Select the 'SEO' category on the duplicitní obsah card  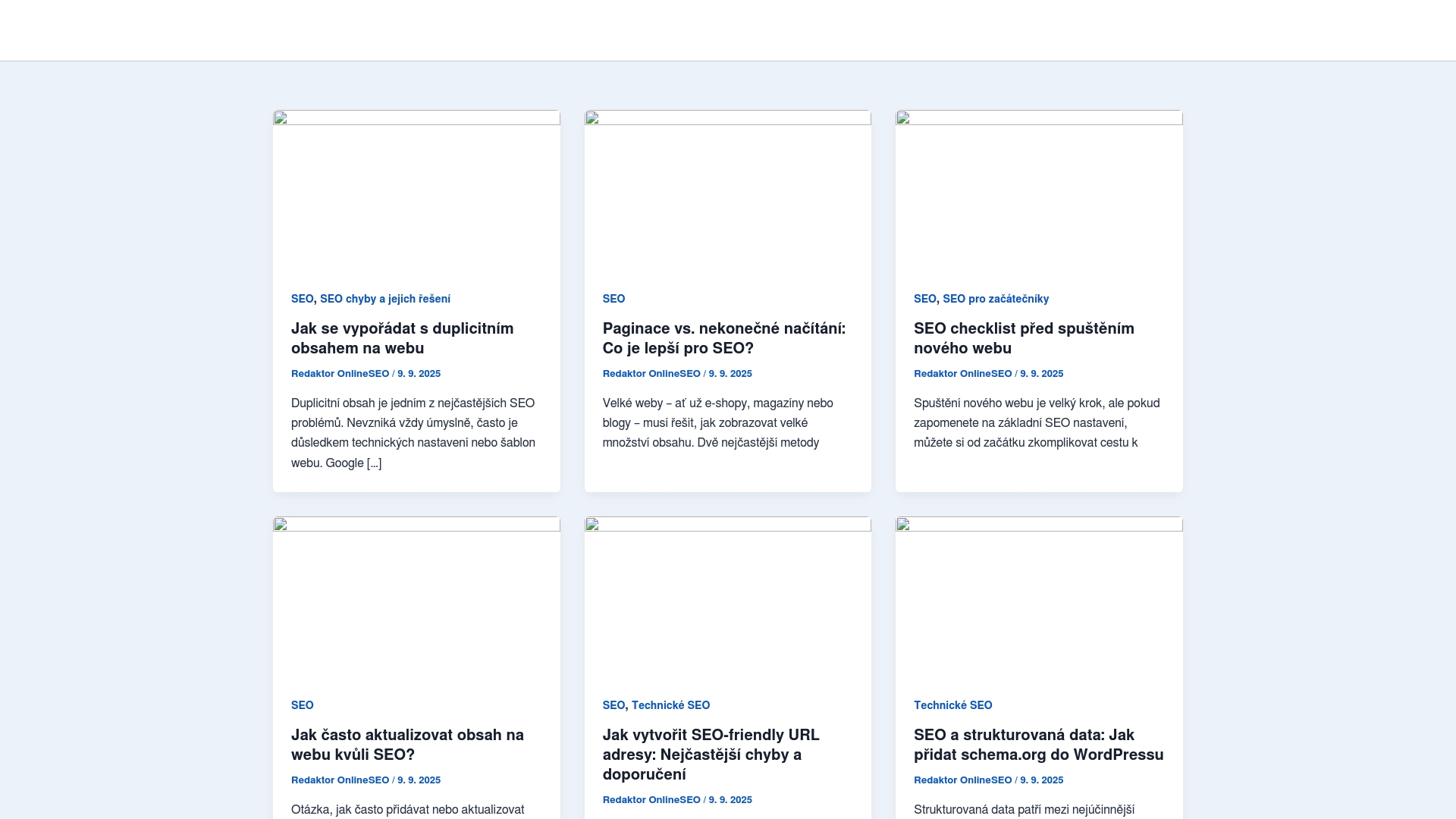coord(301,299)
